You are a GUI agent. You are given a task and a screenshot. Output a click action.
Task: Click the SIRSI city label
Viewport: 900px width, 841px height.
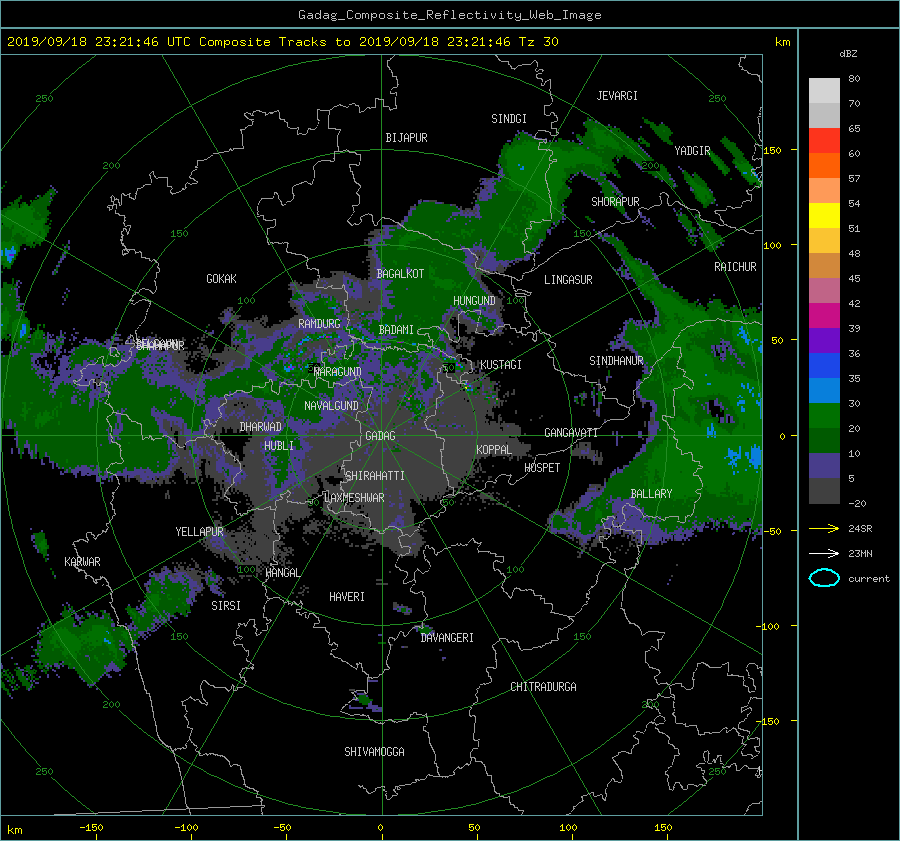coord(226,606)
